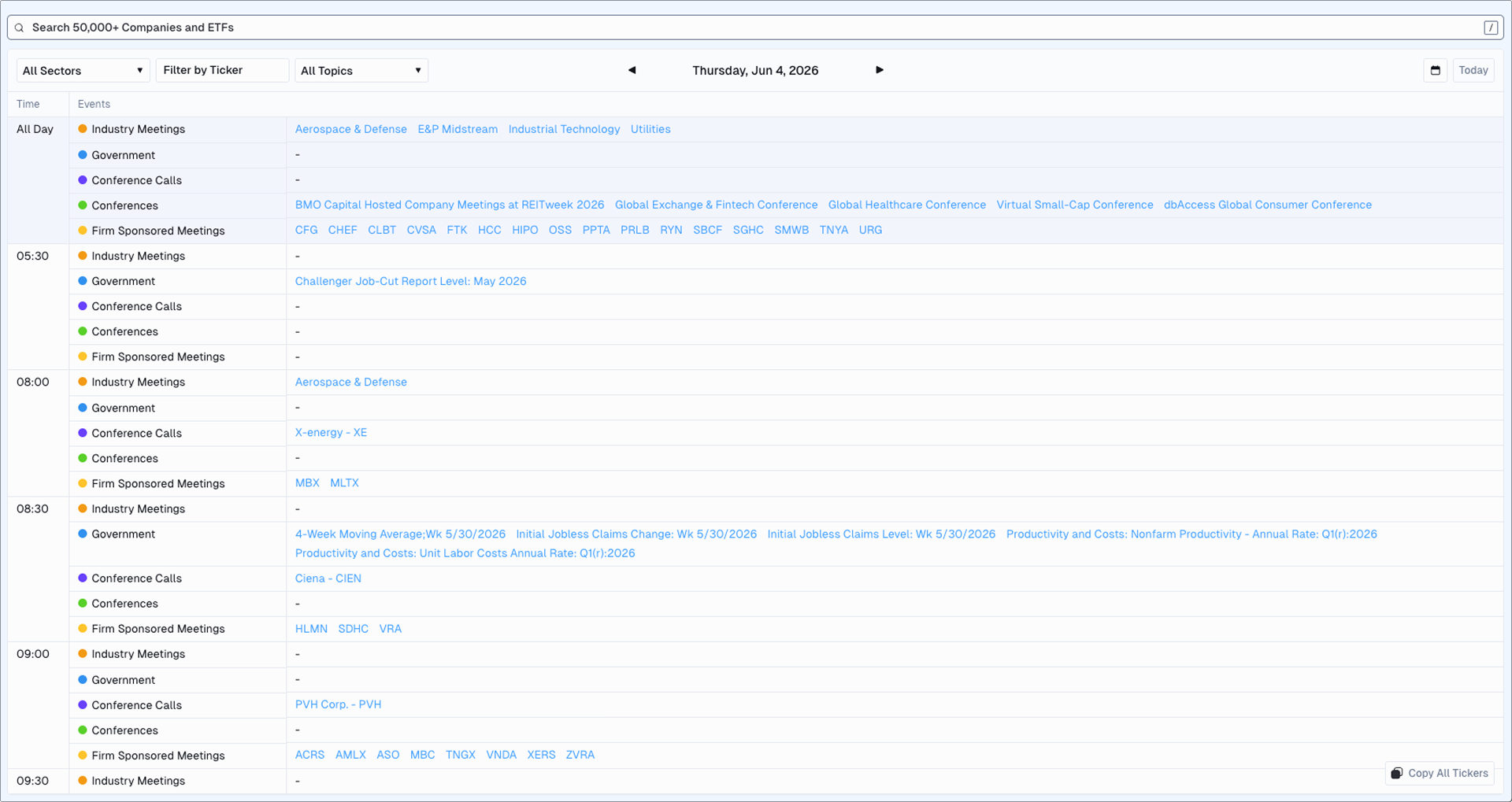Open the All Topics dropdown

pos(361,71)
